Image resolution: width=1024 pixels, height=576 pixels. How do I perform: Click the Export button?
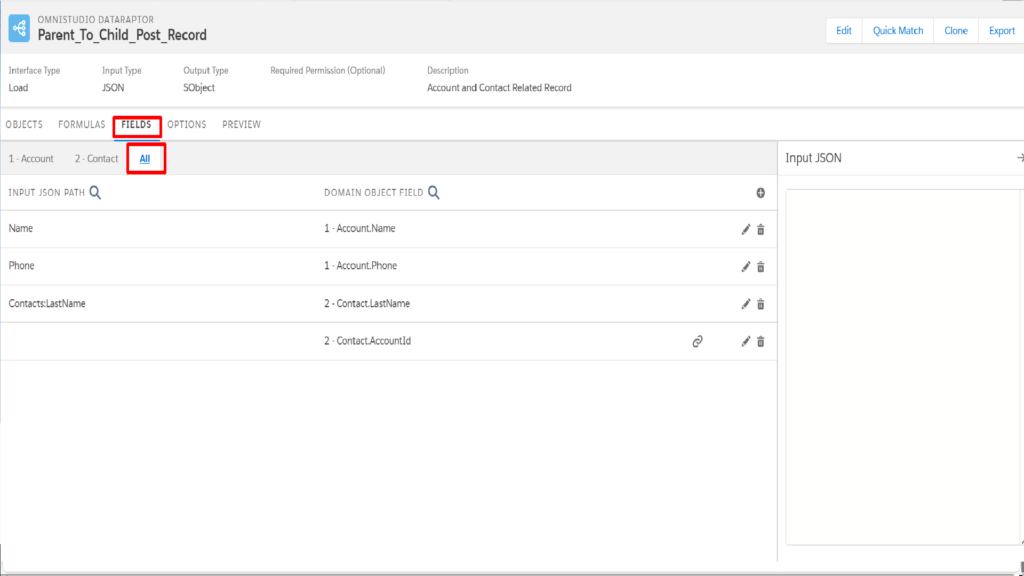[1001, 31]
